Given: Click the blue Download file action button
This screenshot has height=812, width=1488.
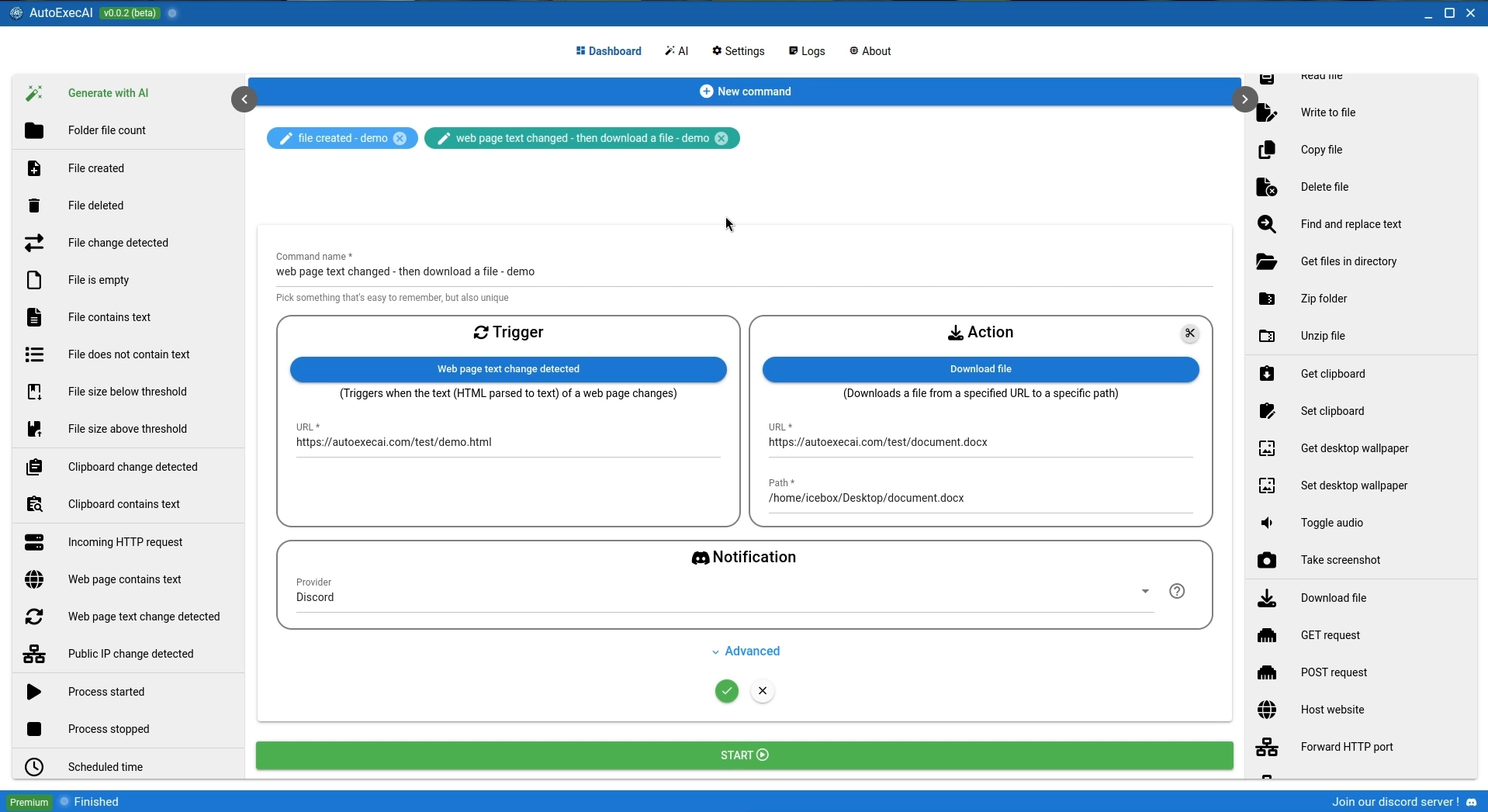Looking at the screenshot, I should (981, 369).
